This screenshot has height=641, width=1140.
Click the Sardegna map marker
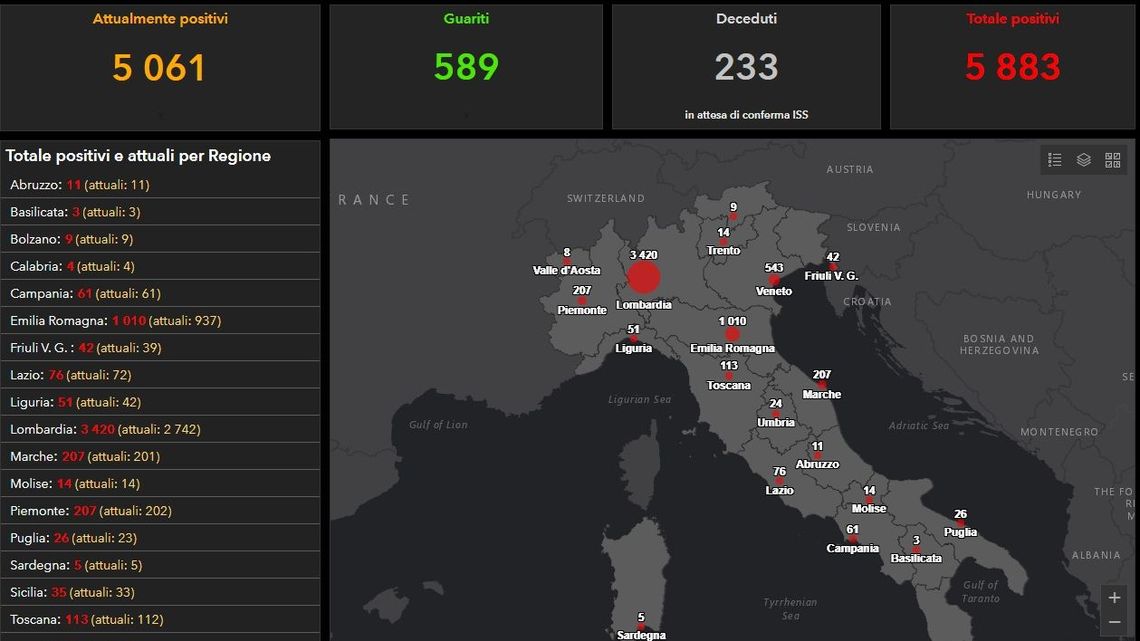641,627
